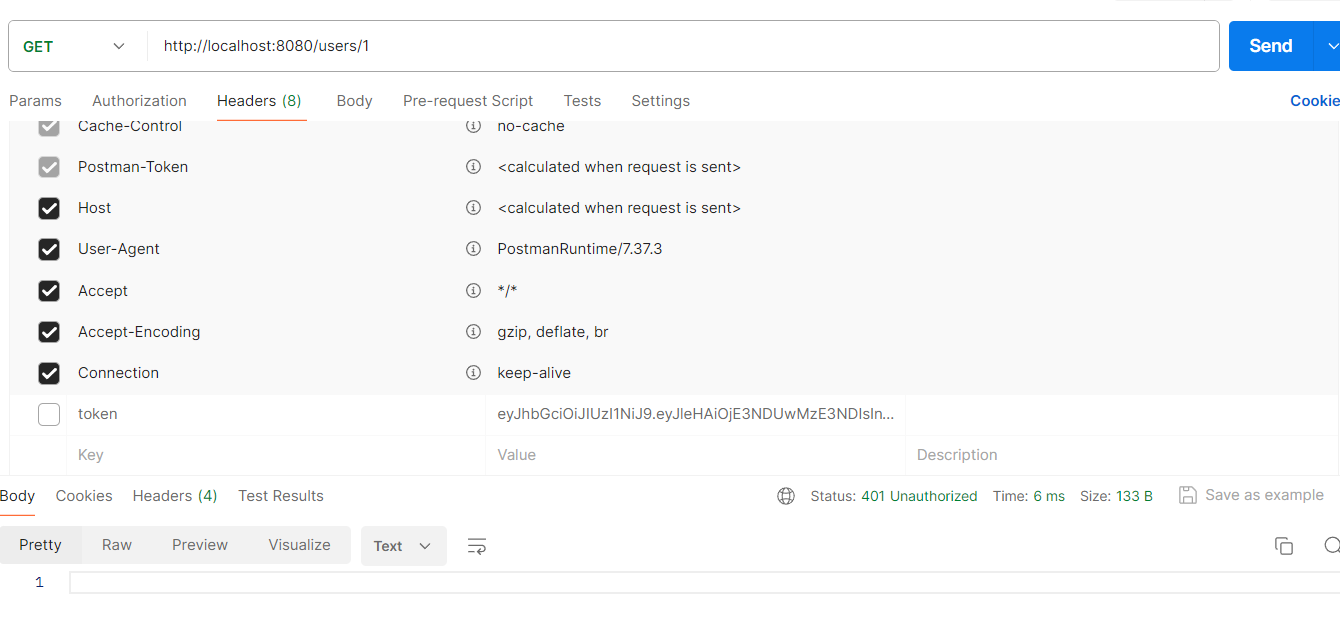This screenshot has width=1340, height=640.
Task: Click the info icon beside User-Agent
Action: point(473,249)
